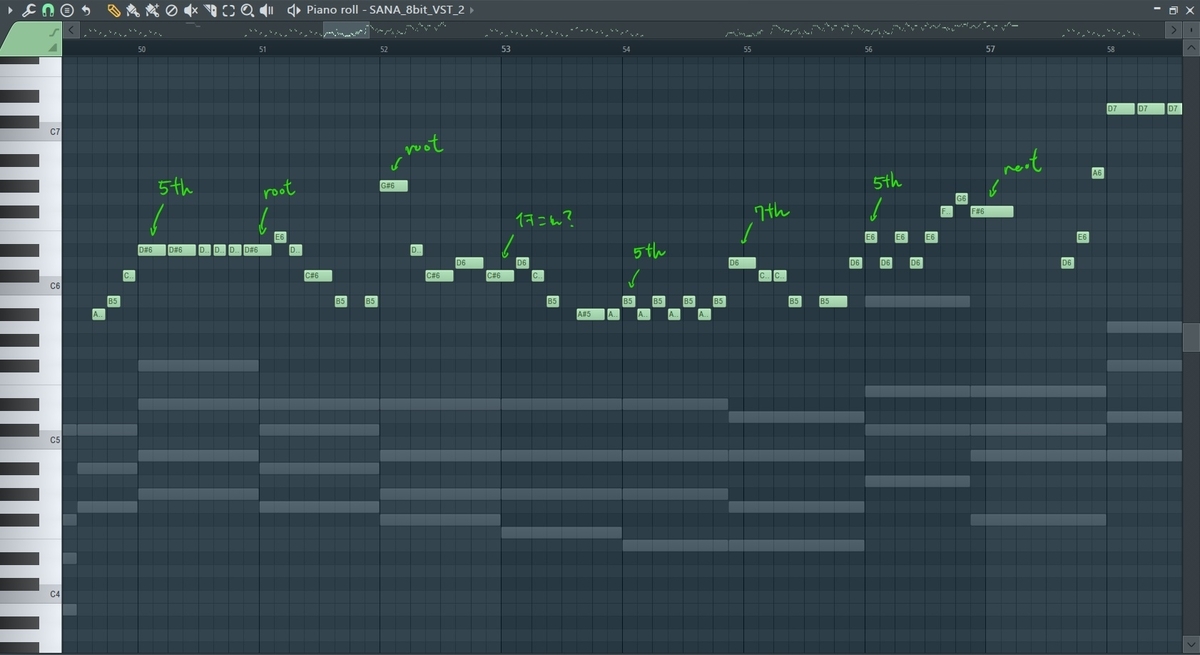The image size is (1200, 655).
Task: Select the long F#6 note near bar 57
Action: (991, 211)
